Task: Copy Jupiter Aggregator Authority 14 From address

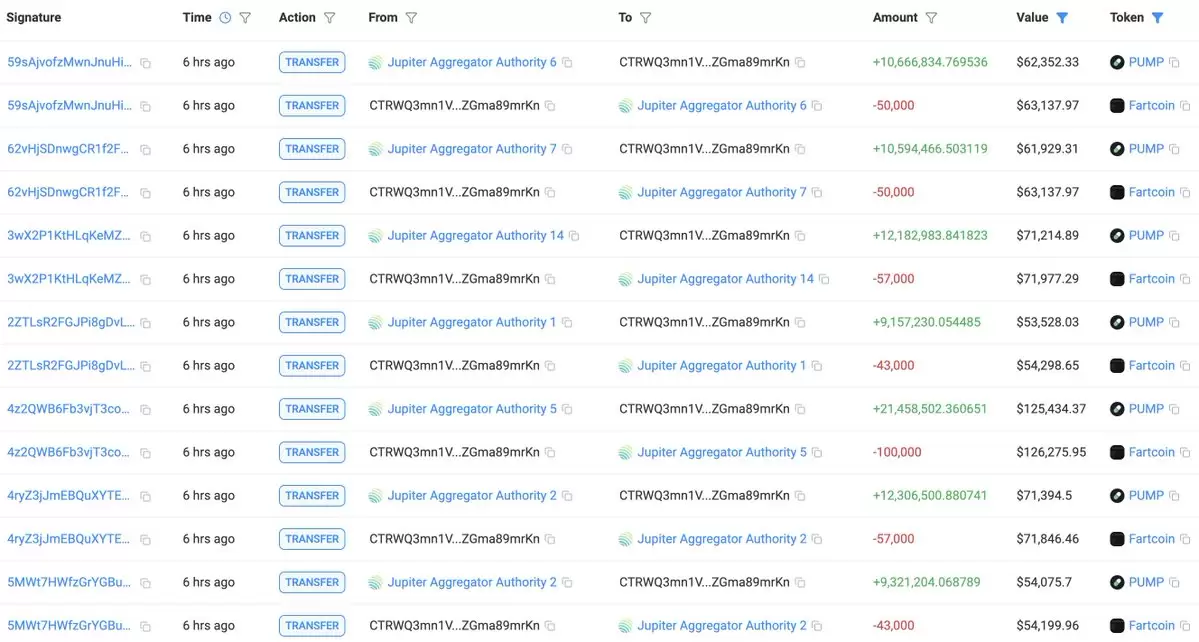Action: (574, 236)
